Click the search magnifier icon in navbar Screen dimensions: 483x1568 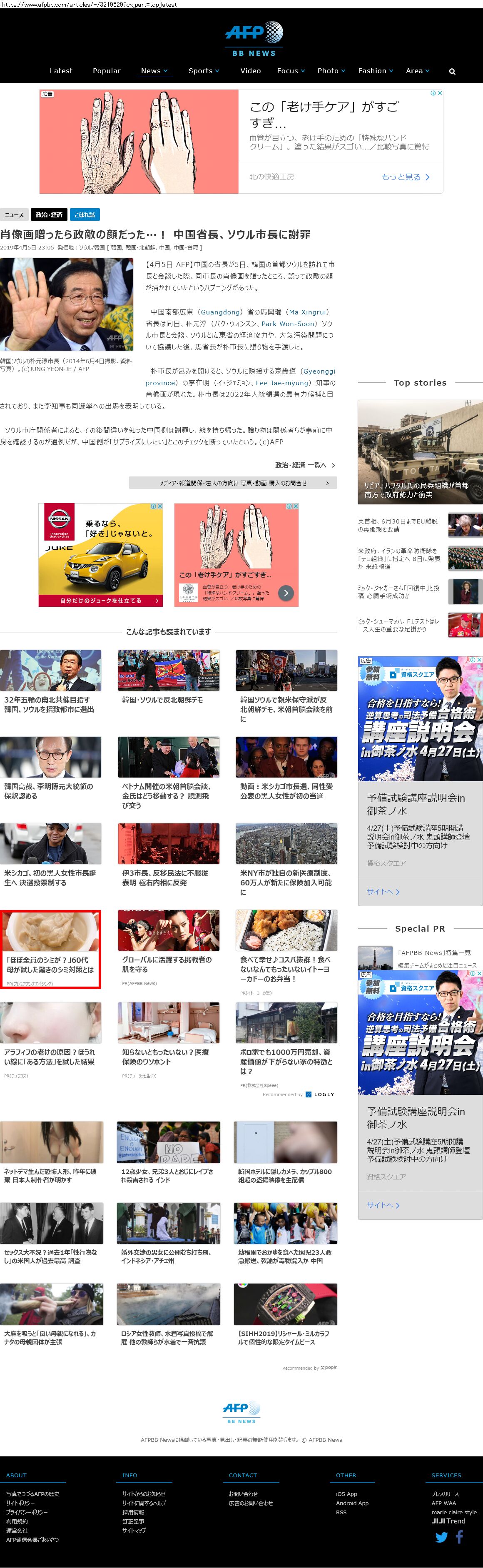[x=452, y=71]
